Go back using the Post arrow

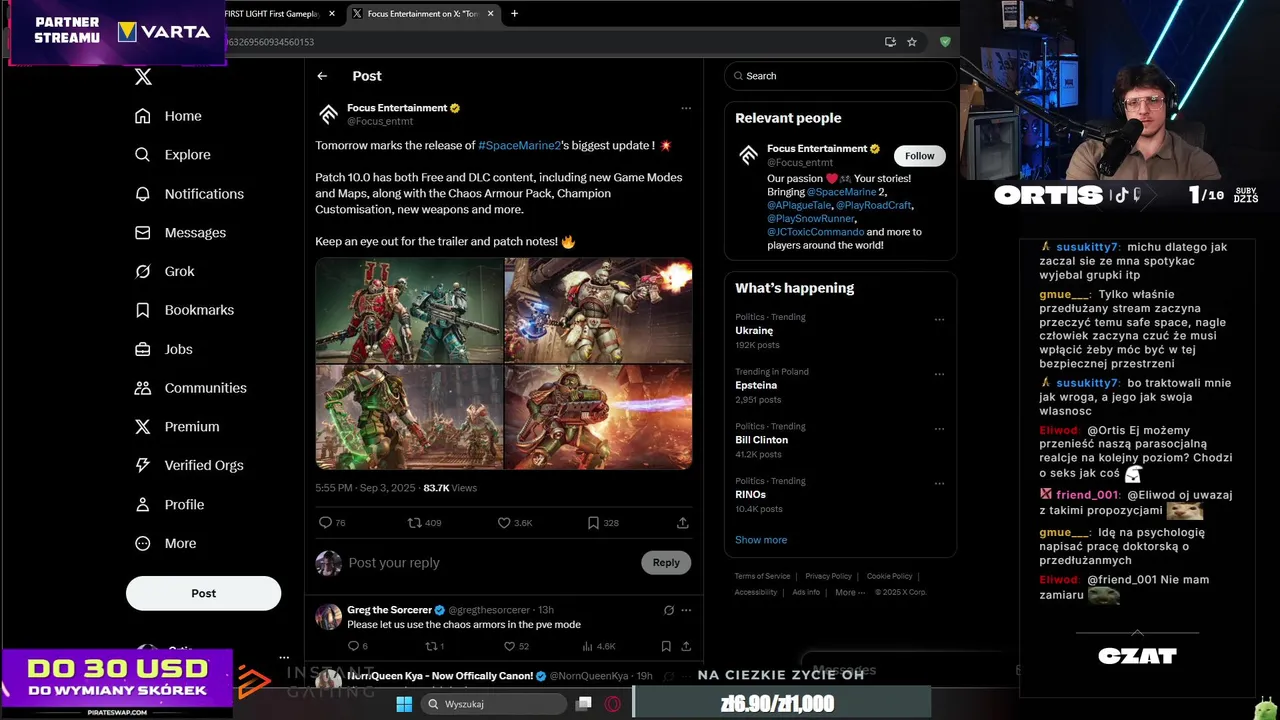pyautogui.click(x=322, y=76)
